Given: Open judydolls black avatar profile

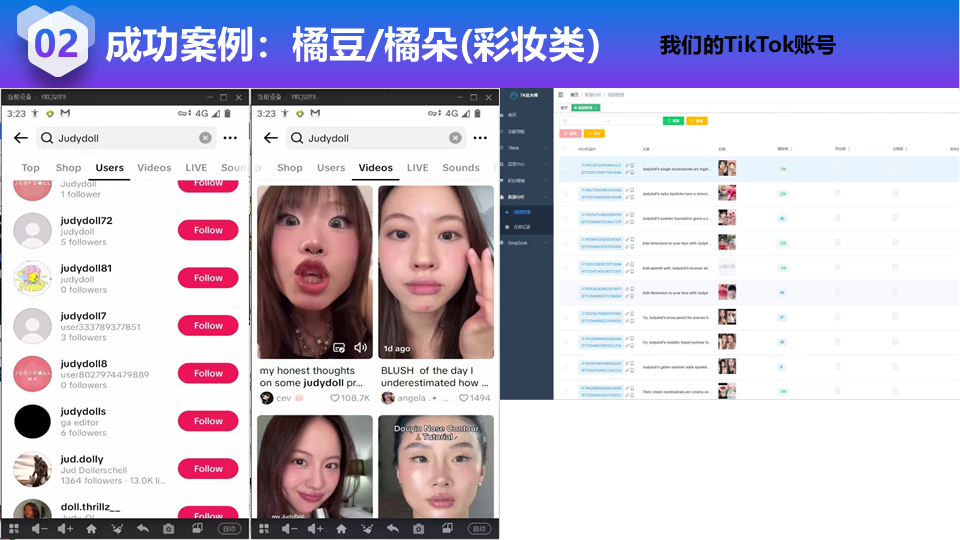Looking at the screenshot, I should [x=32, y=421].
